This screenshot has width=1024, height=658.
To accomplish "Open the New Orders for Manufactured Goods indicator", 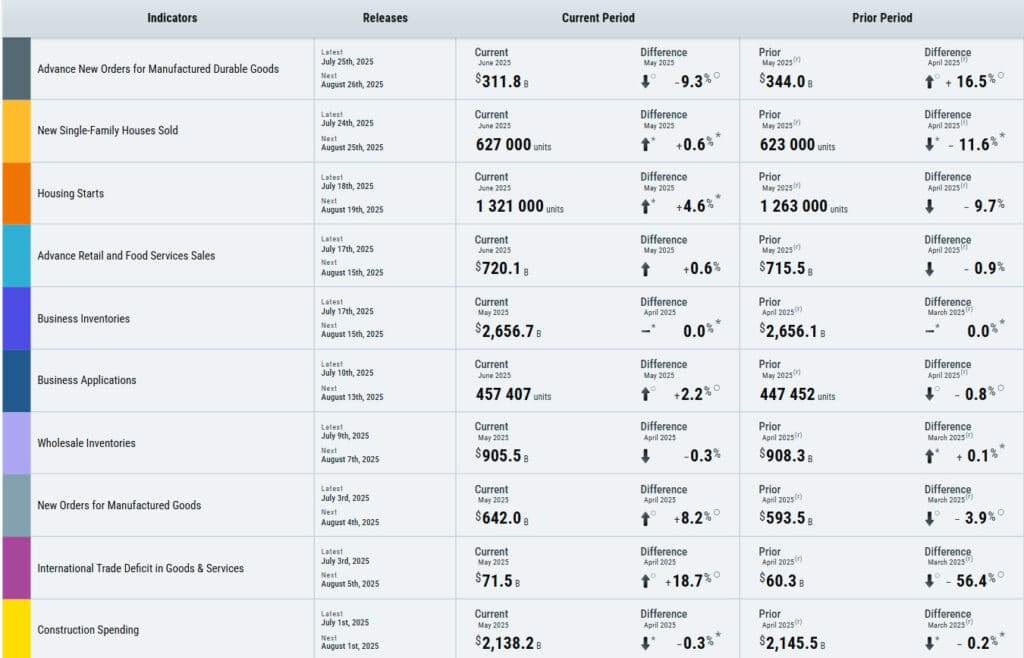I will (x=119, y=506).
